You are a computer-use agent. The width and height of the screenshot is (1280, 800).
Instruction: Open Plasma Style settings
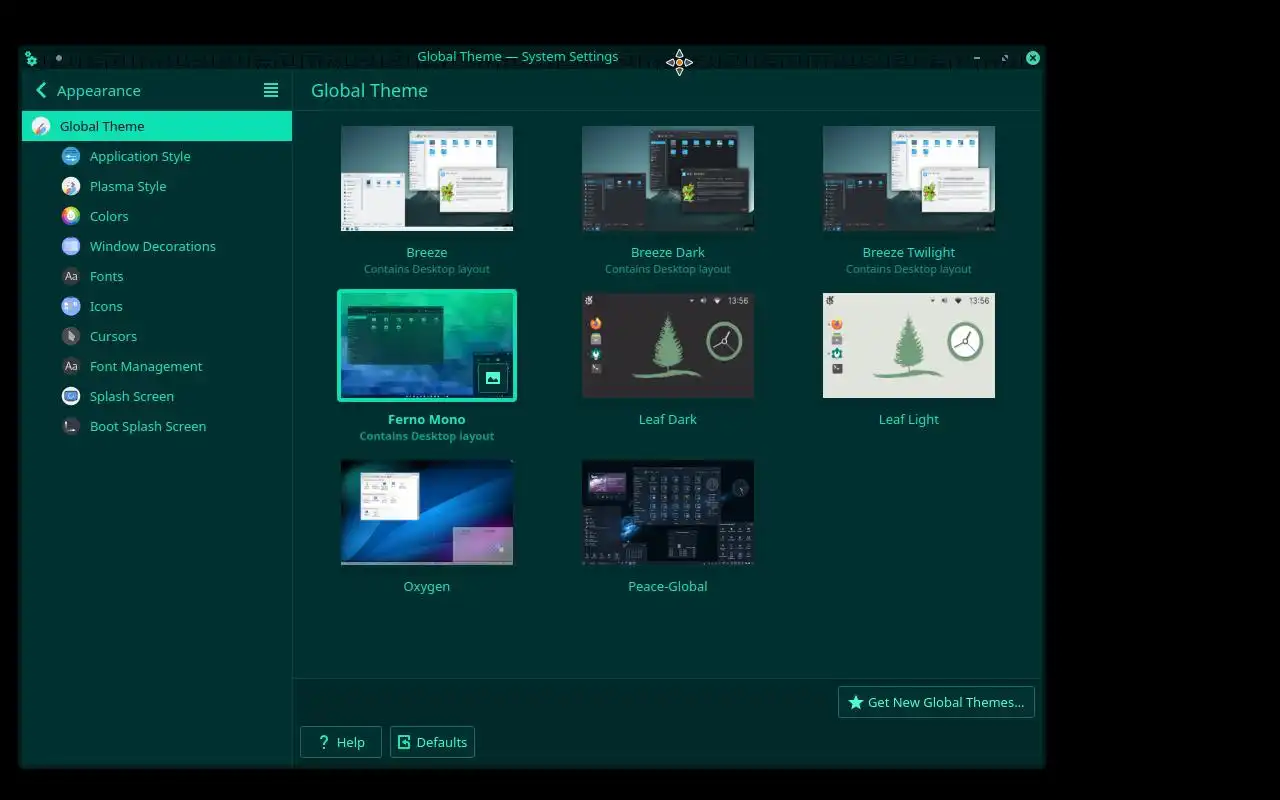pos(157,186)
